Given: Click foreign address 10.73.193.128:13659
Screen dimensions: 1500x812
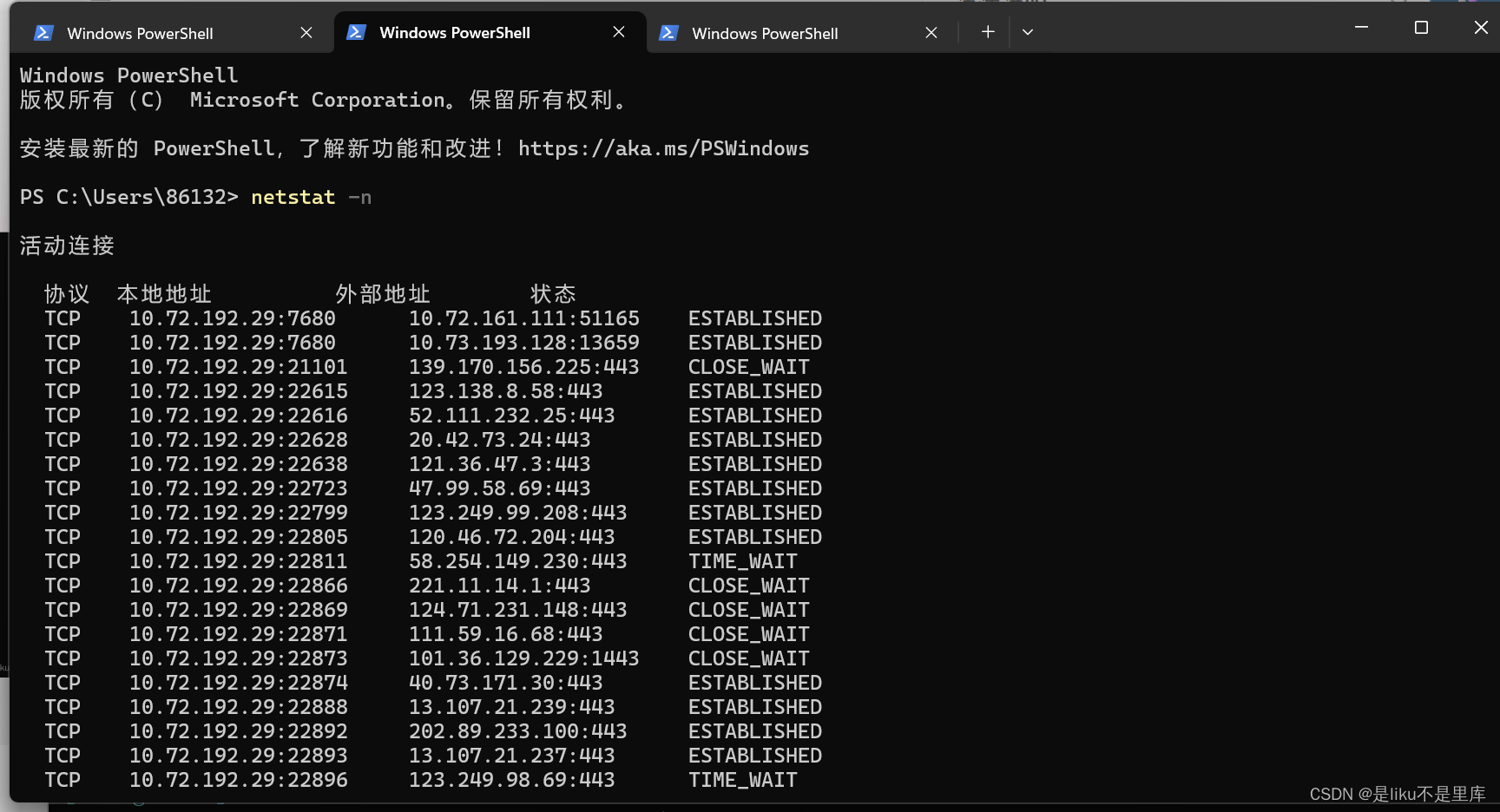Looking at the screenshot, I should pos(524,343).
